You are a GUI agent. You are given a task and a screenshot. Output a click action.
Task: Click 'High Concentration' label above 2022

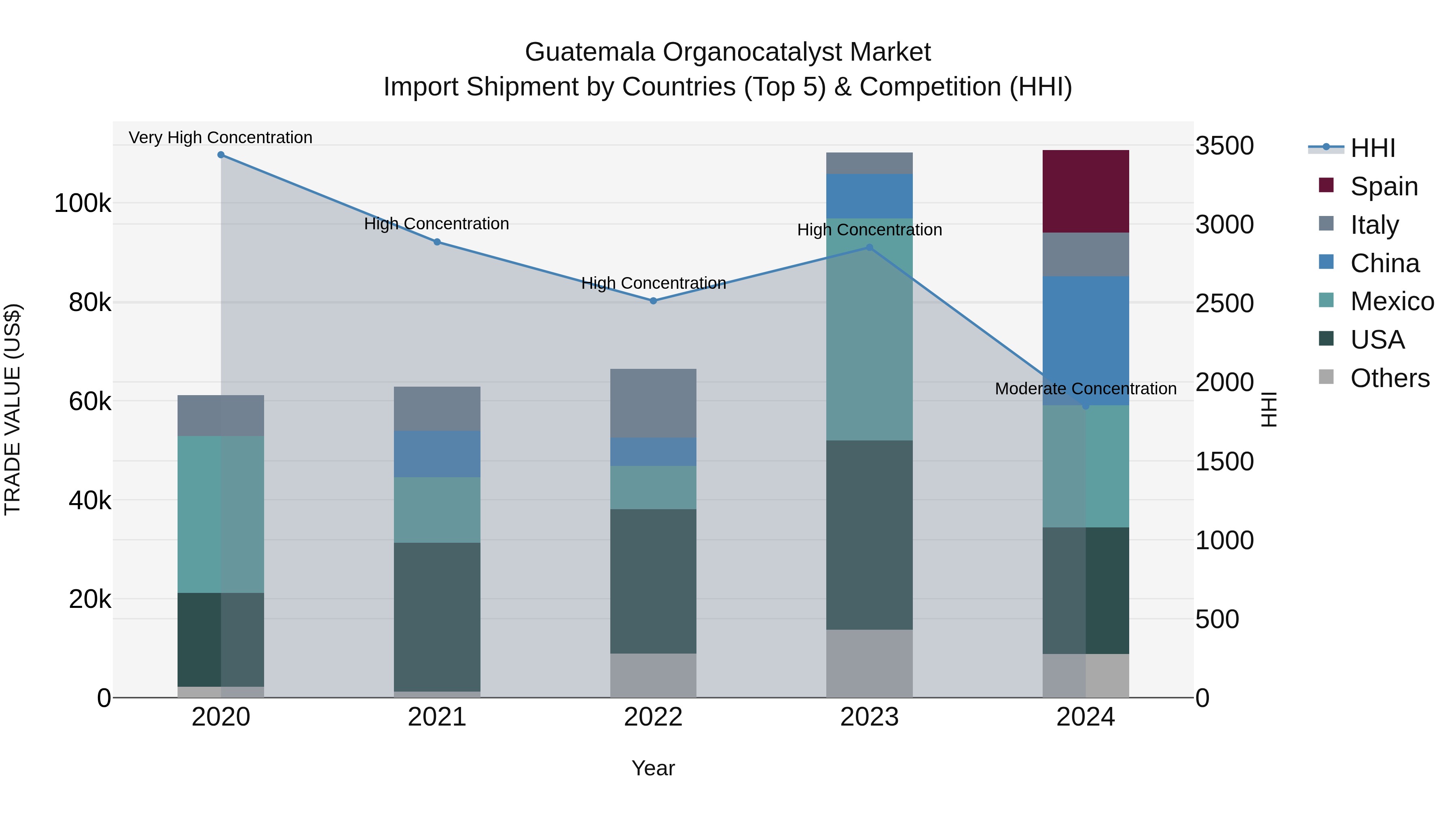pos(654,283)
